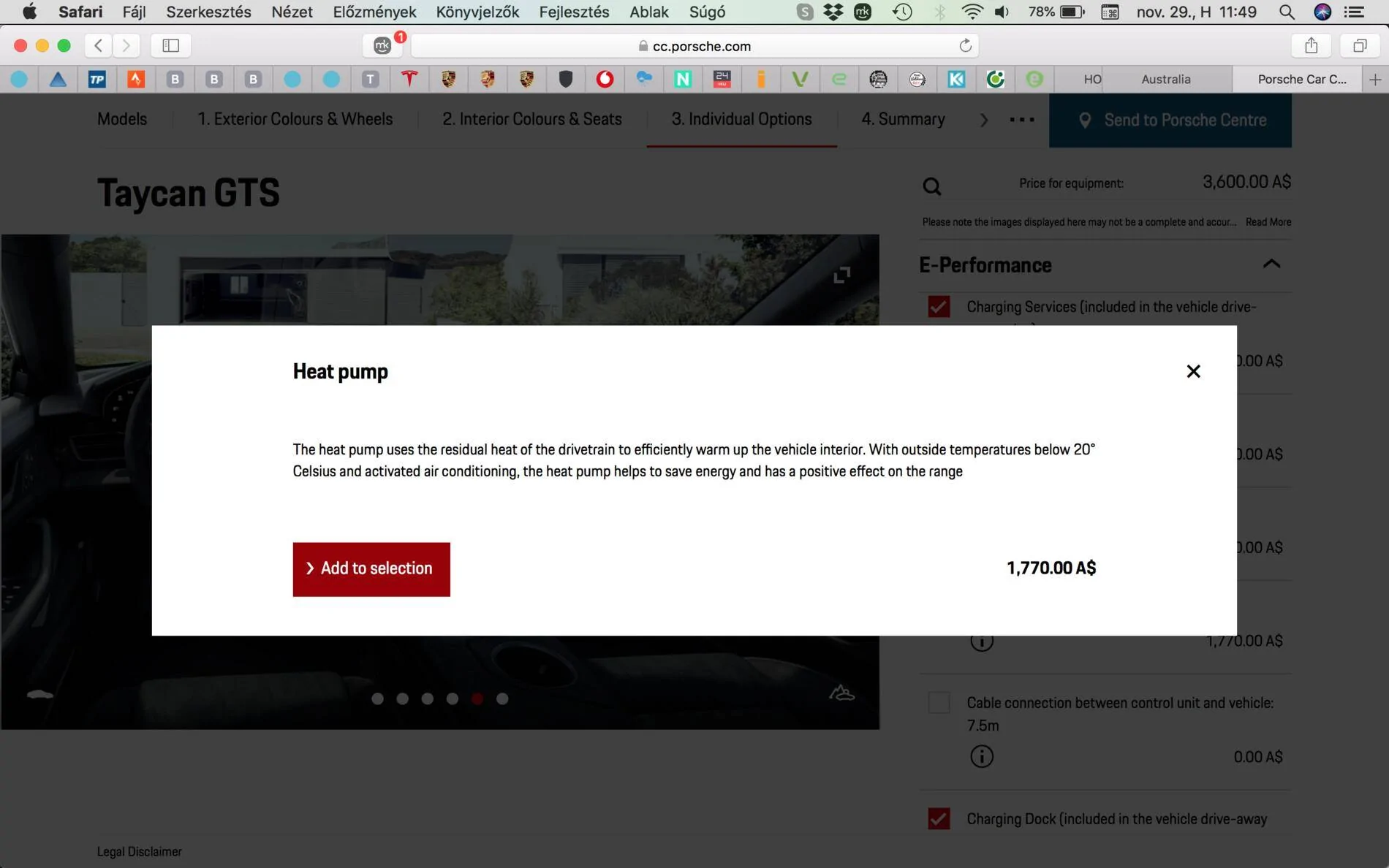Open Time Machine menu bar icon
Screen dimensions: 1389x868
coord(902,12)
